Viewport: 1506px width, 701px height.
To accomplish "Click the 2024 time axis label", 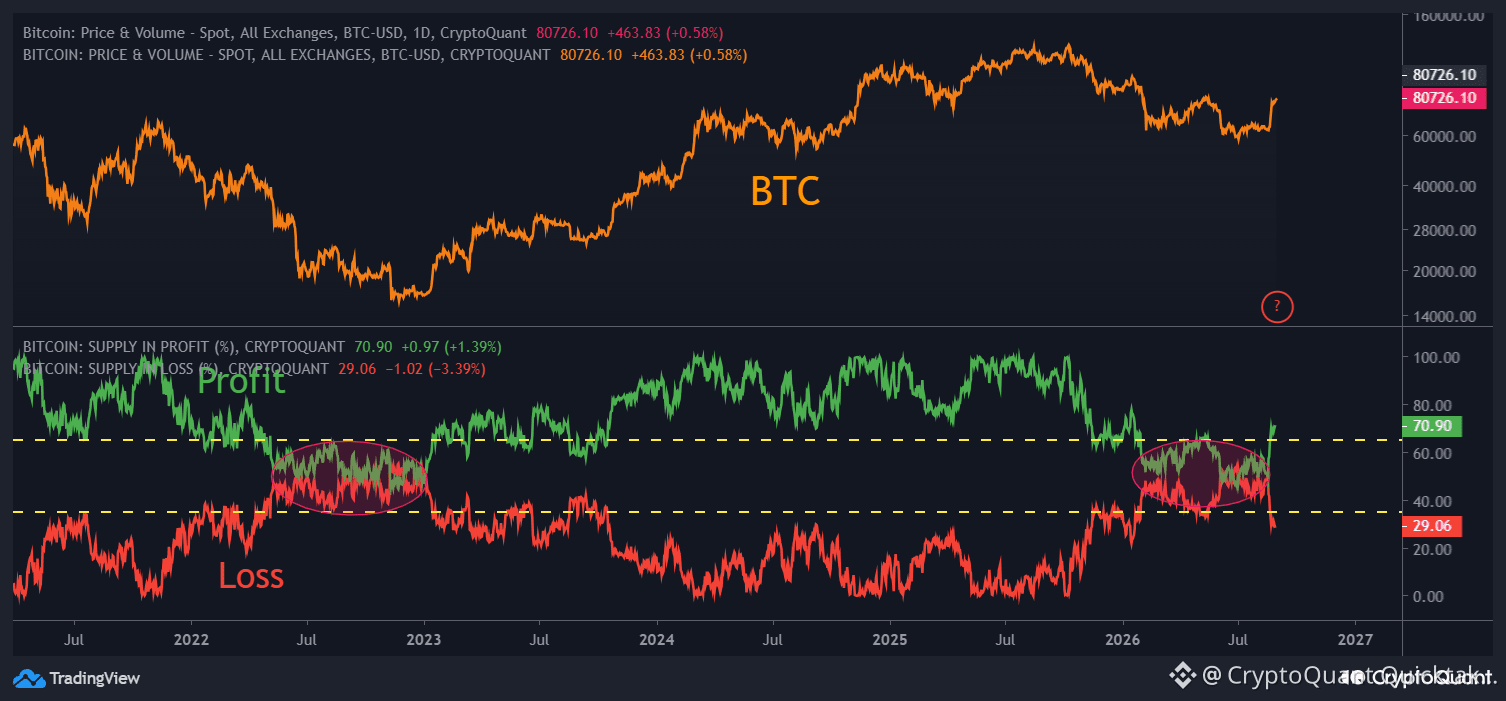I will coord(657,638).
